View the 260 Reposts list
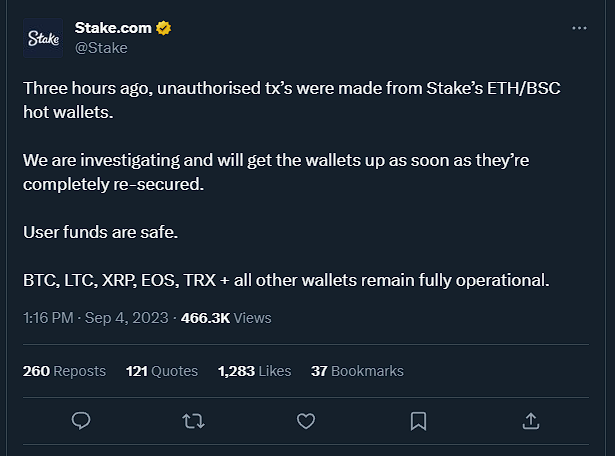Image resolution: width=615 pixels, height=456 pixels. pos(64,371)
